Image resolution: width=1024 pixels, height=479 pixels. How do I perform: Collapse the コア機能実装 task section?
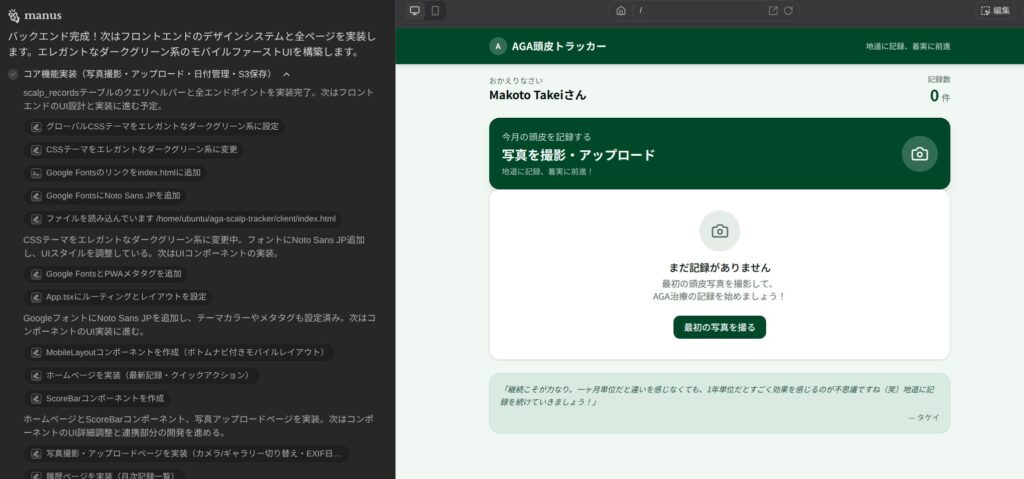(x=286, y=74)
